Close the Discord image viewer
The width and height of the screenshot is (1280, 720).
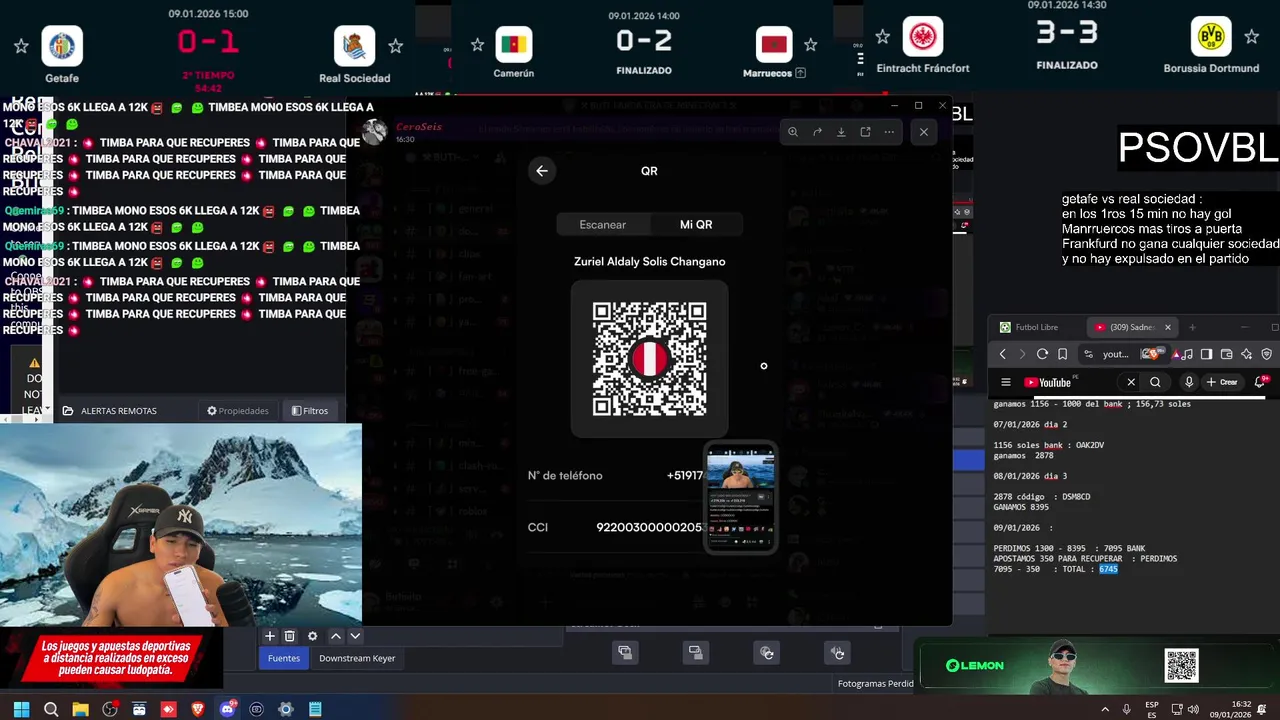pyautogui.click(x=924, y=132)
